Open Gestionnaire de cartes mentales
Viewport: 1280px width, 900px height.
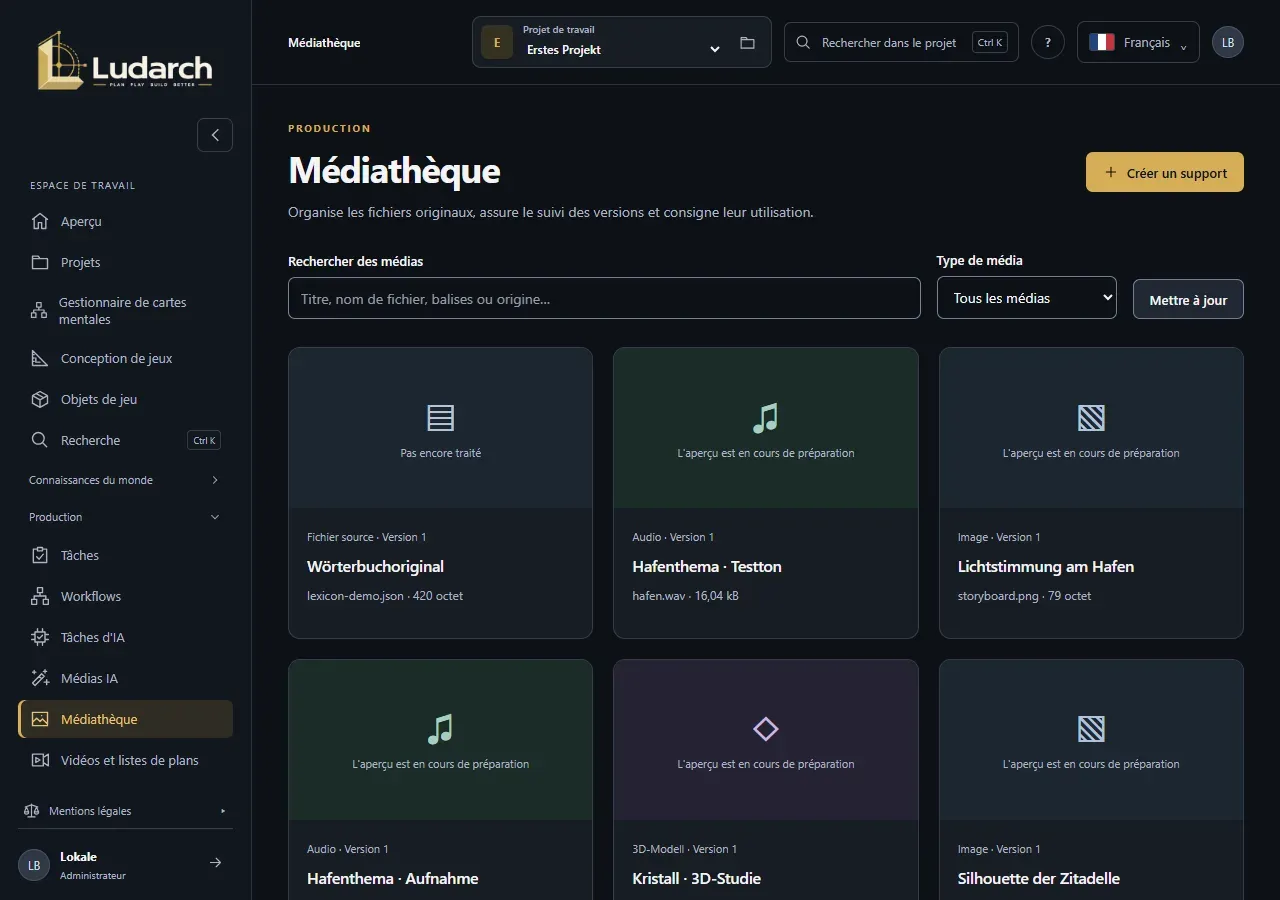[125, 311]
